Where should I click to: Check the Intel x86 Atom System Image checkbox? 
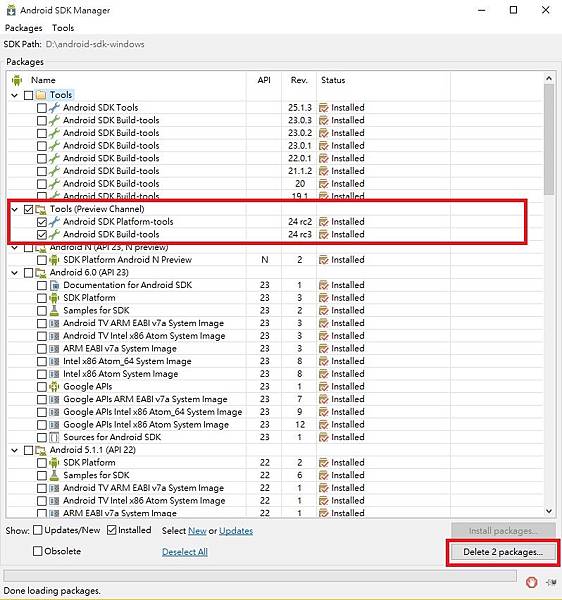(42, 374)
